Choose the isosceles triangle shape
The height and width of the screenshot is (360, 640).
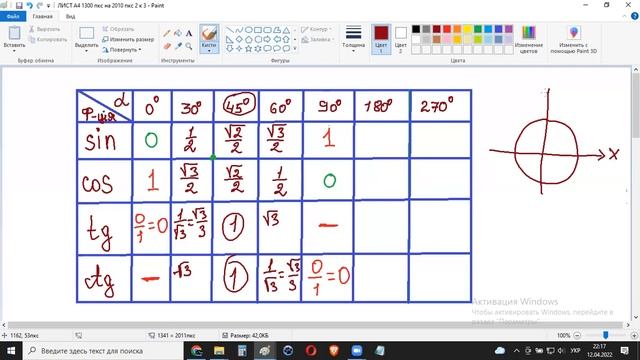click(286, 30)
